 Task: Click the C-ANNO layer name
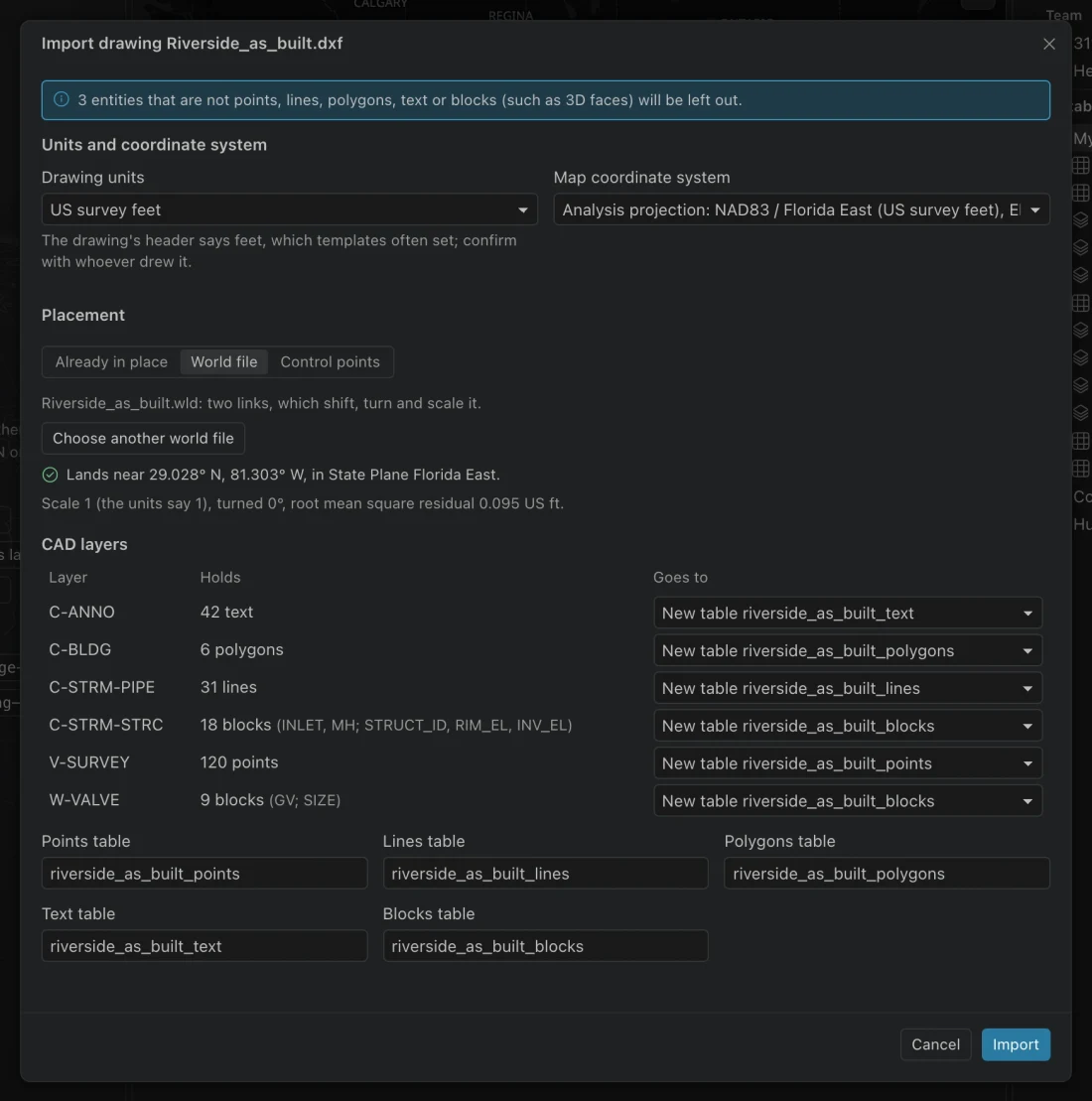(x=82, y=612)
